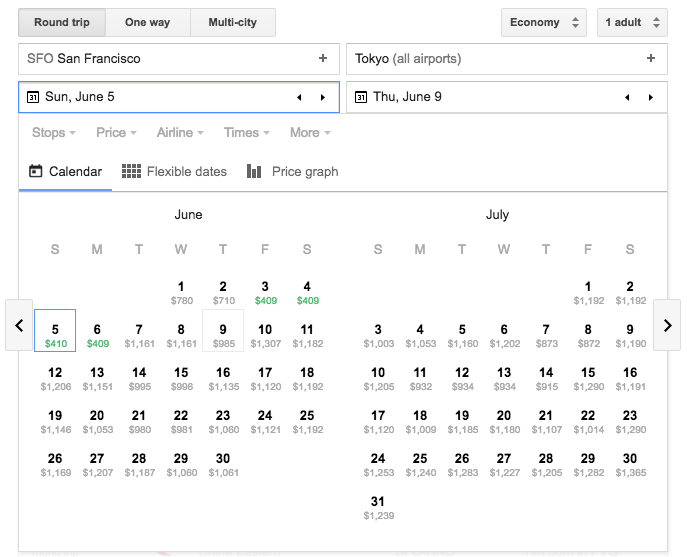Expand the Airline filter dropdown

click(180, 133)
